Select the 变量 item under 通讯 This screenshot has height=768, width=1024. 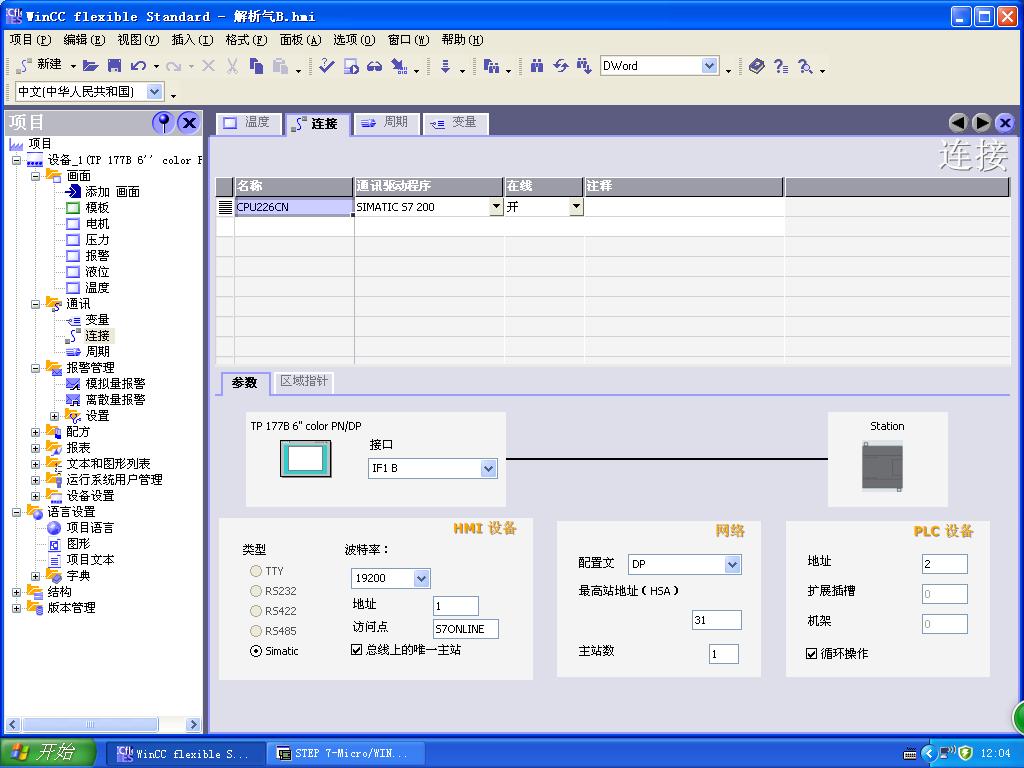tap(88, 319)
